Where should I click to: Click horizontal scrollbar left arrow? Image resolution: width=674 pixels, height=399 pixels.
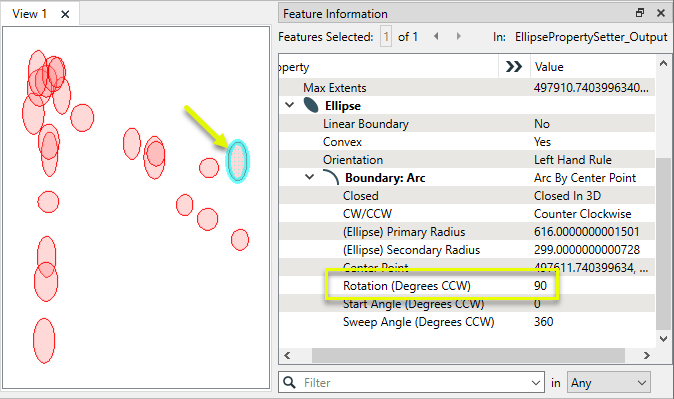tap(287, 355)
